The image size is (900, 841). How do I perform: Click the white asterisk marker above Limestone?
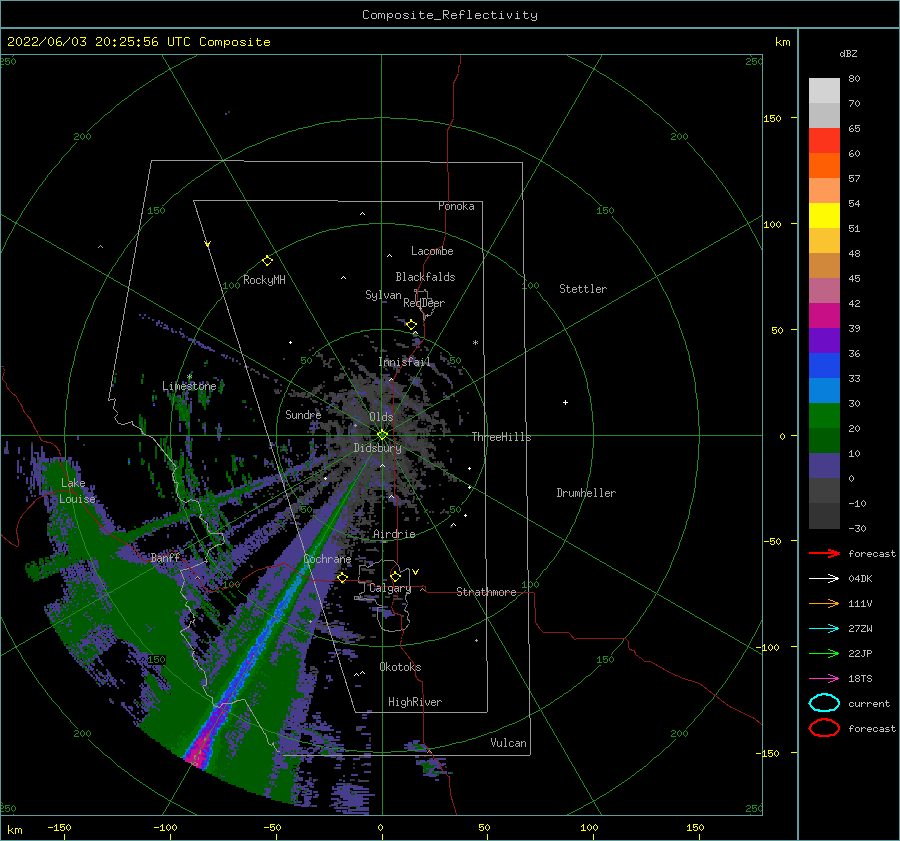coord(189,377)
